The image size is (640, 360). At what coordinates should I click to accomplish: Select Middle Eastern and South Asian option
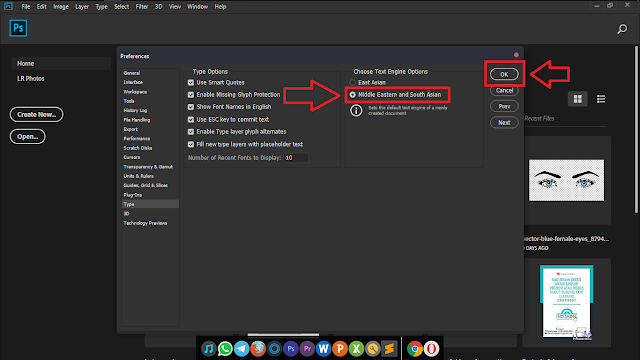352,95
